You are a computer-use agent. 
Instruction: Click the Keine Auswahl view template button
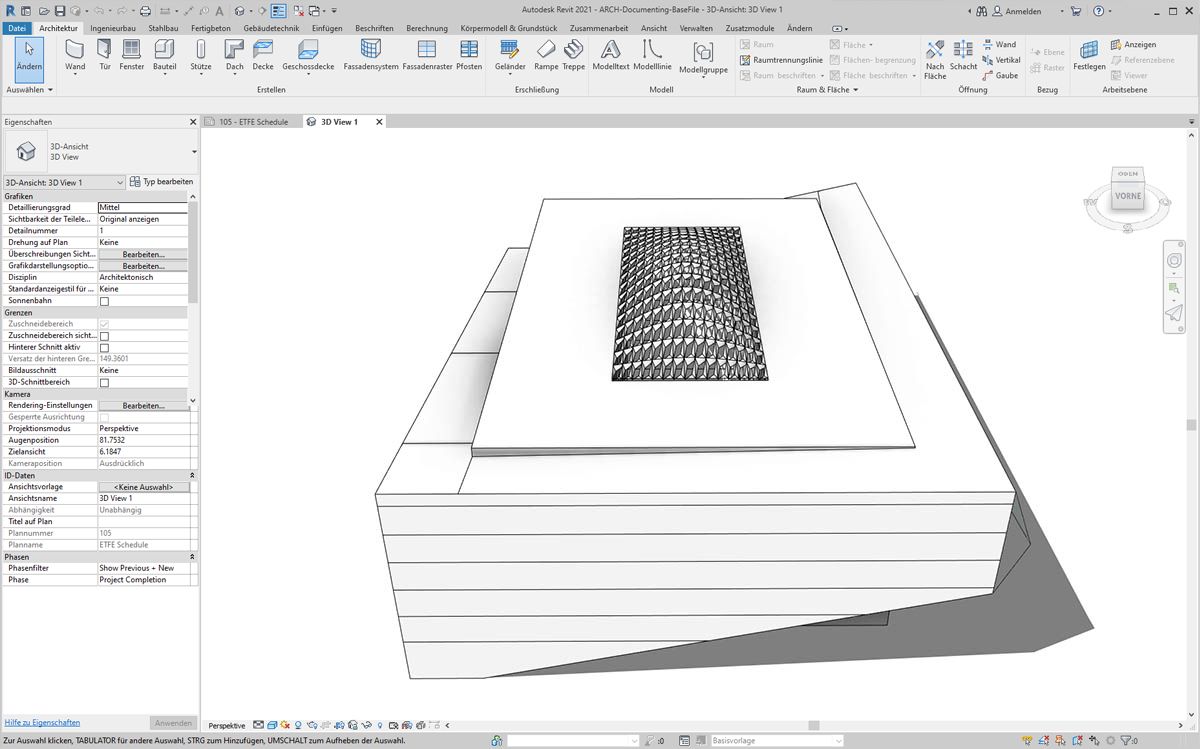(144, 487)
